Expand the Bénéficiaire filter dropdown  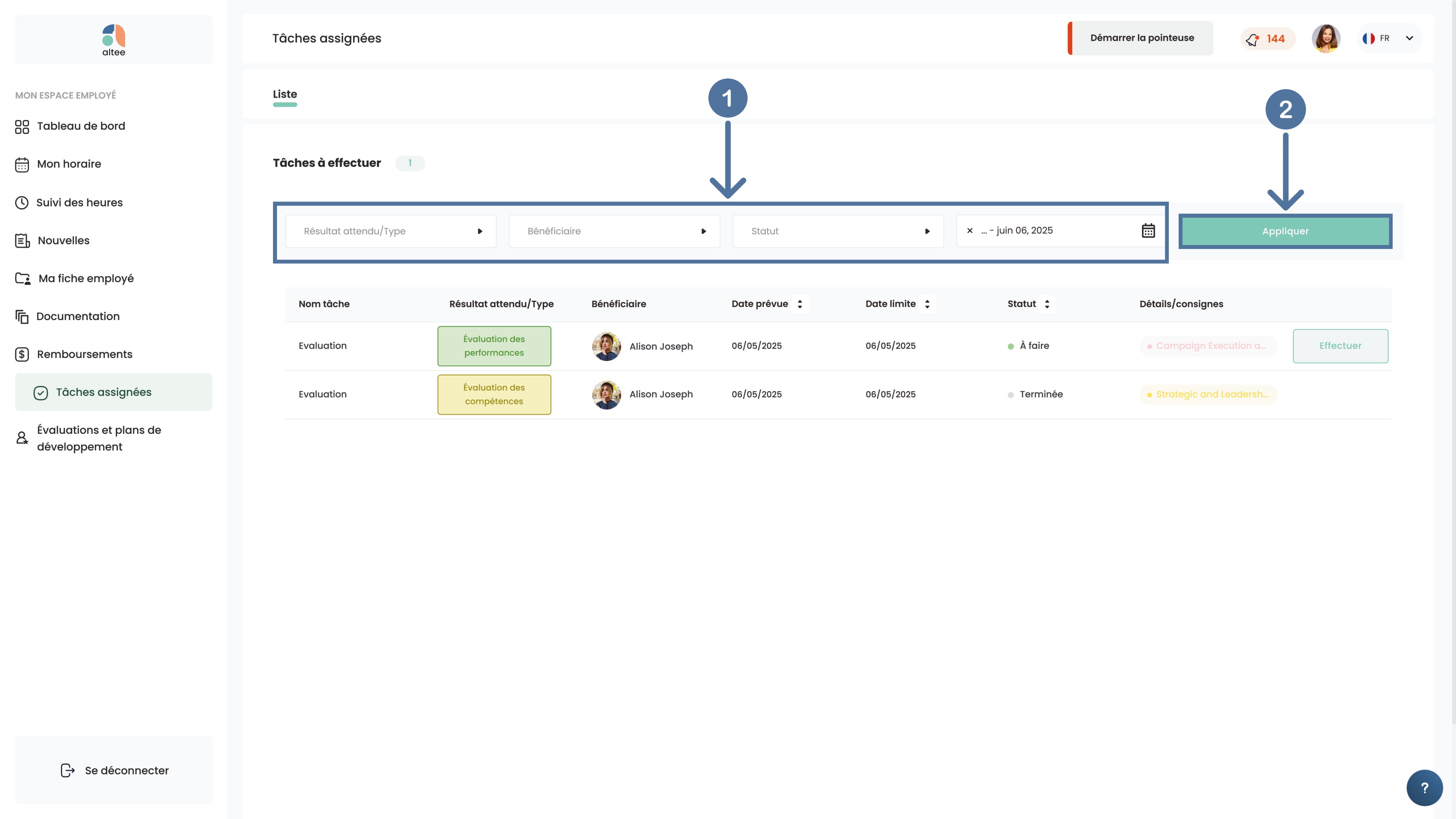[614, 231]
